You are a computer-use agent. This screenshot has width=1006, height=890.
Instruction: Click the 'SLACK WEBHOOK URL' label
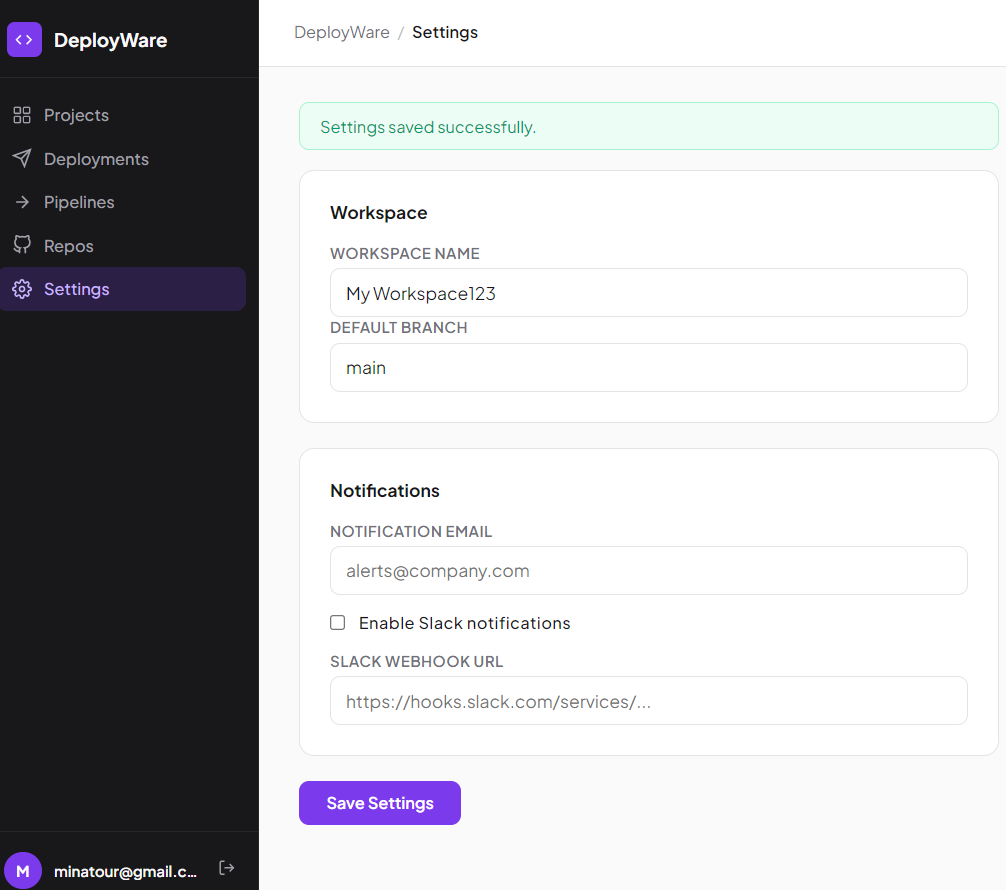pyautogui.click(x=416, y=662)
